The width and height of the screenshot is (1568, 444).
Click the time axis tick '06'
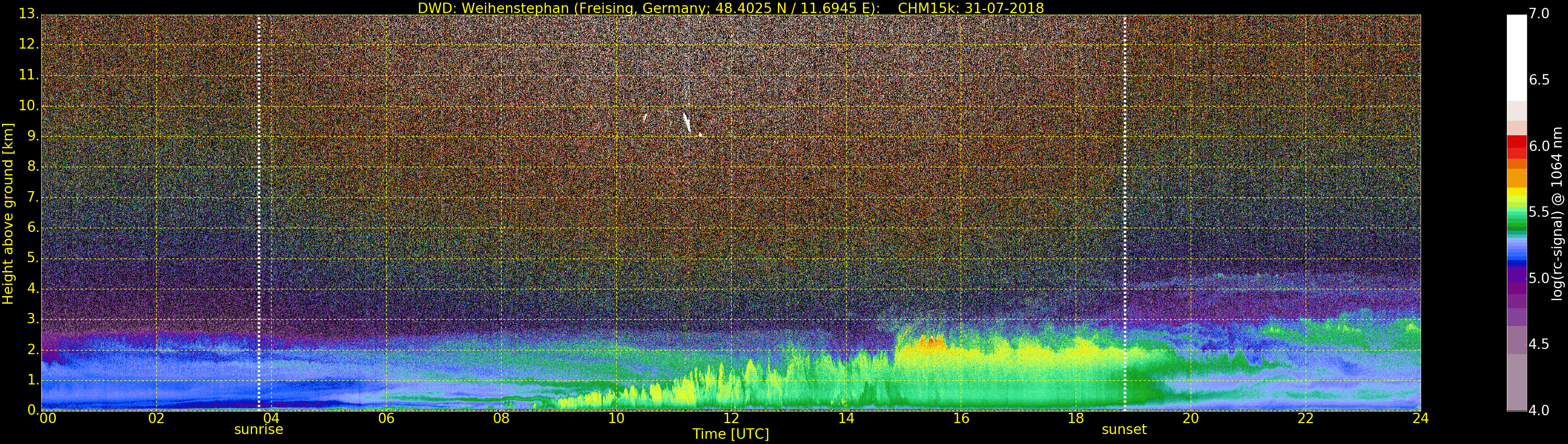pyautogui.click(x=386, y=418)
